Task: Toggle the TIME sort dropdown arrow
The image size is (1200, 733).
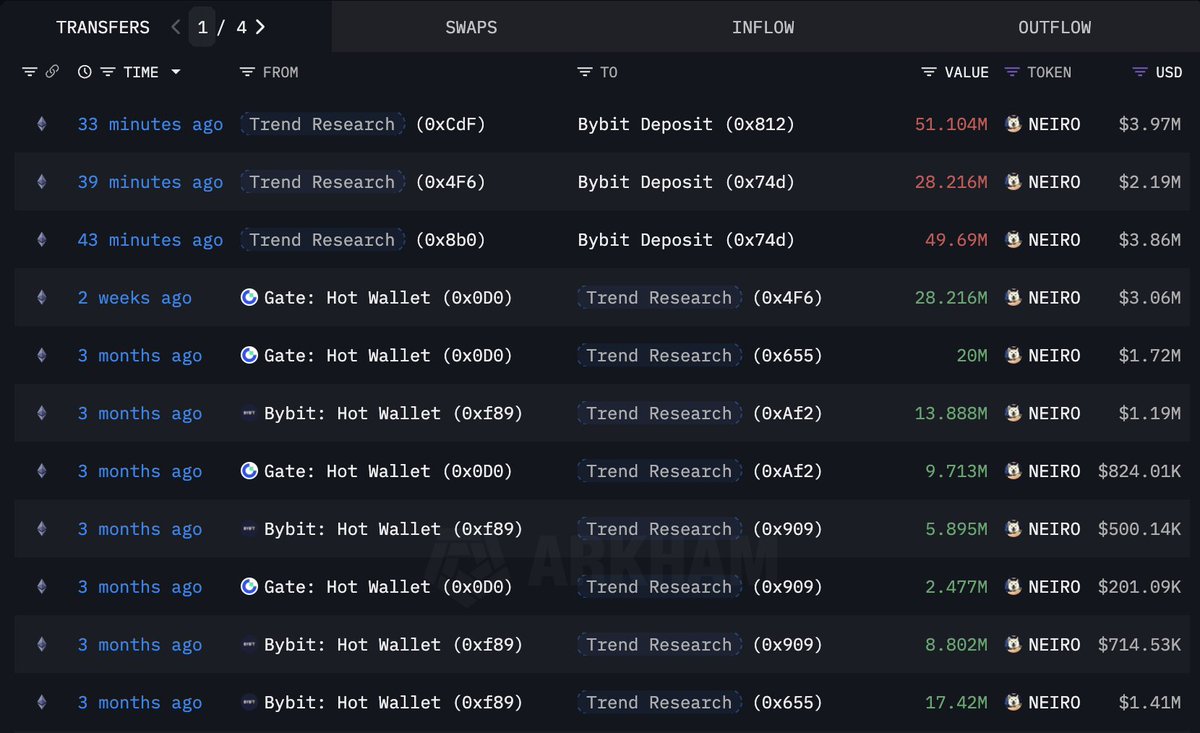Action: (176, 72)
